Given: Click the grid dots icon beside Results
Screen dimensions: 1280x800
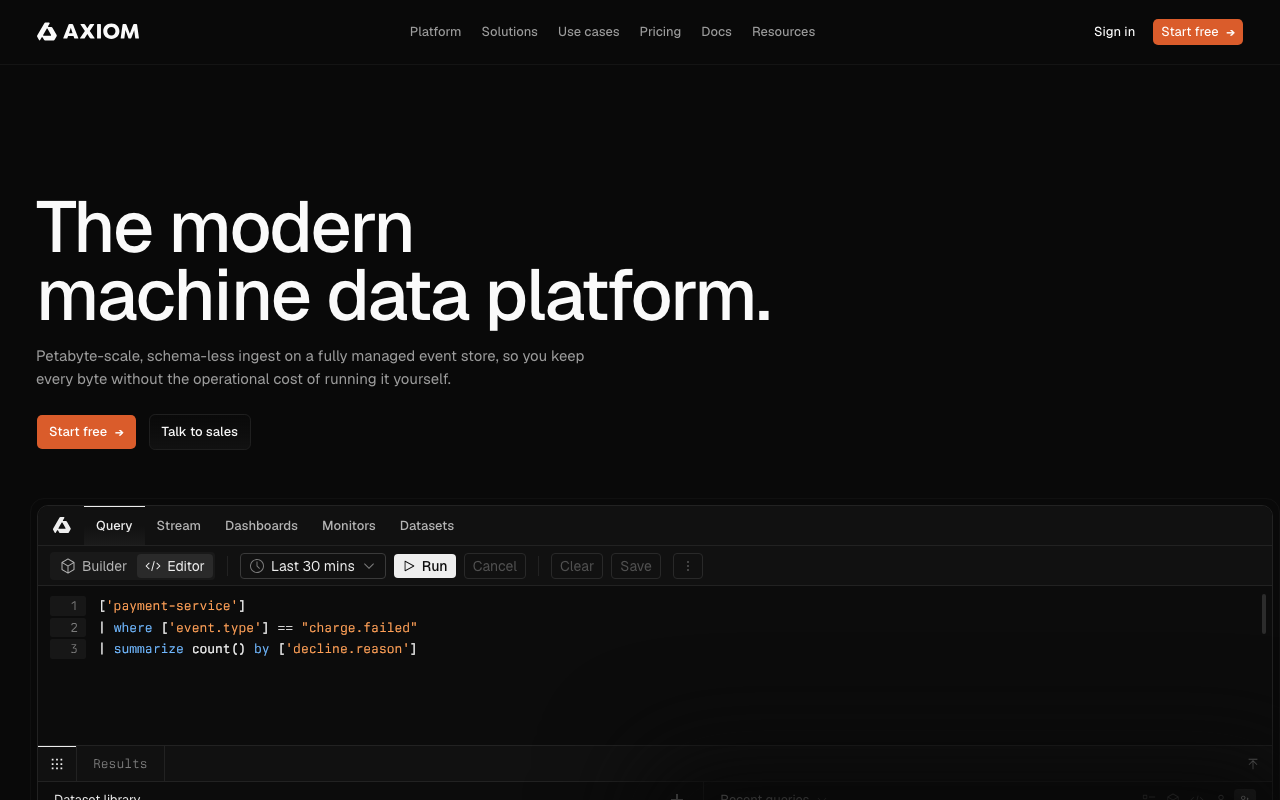Looking at the screenshot, I should tap(57, 764).
